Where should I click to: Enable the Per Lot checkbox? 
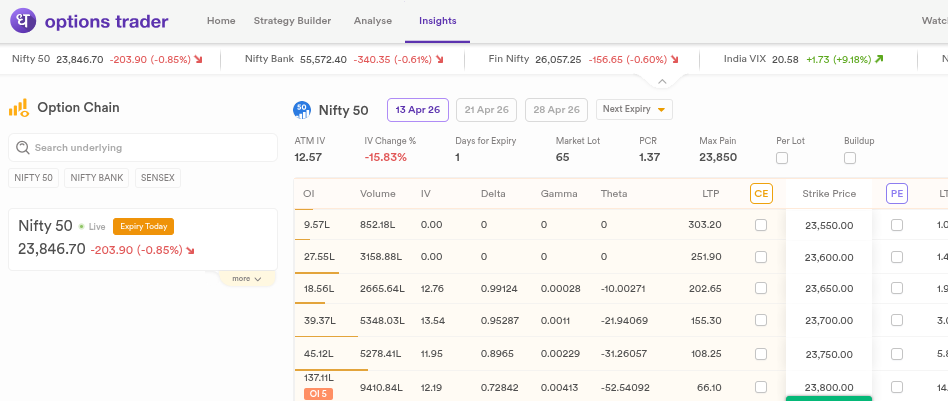(782, 158)
